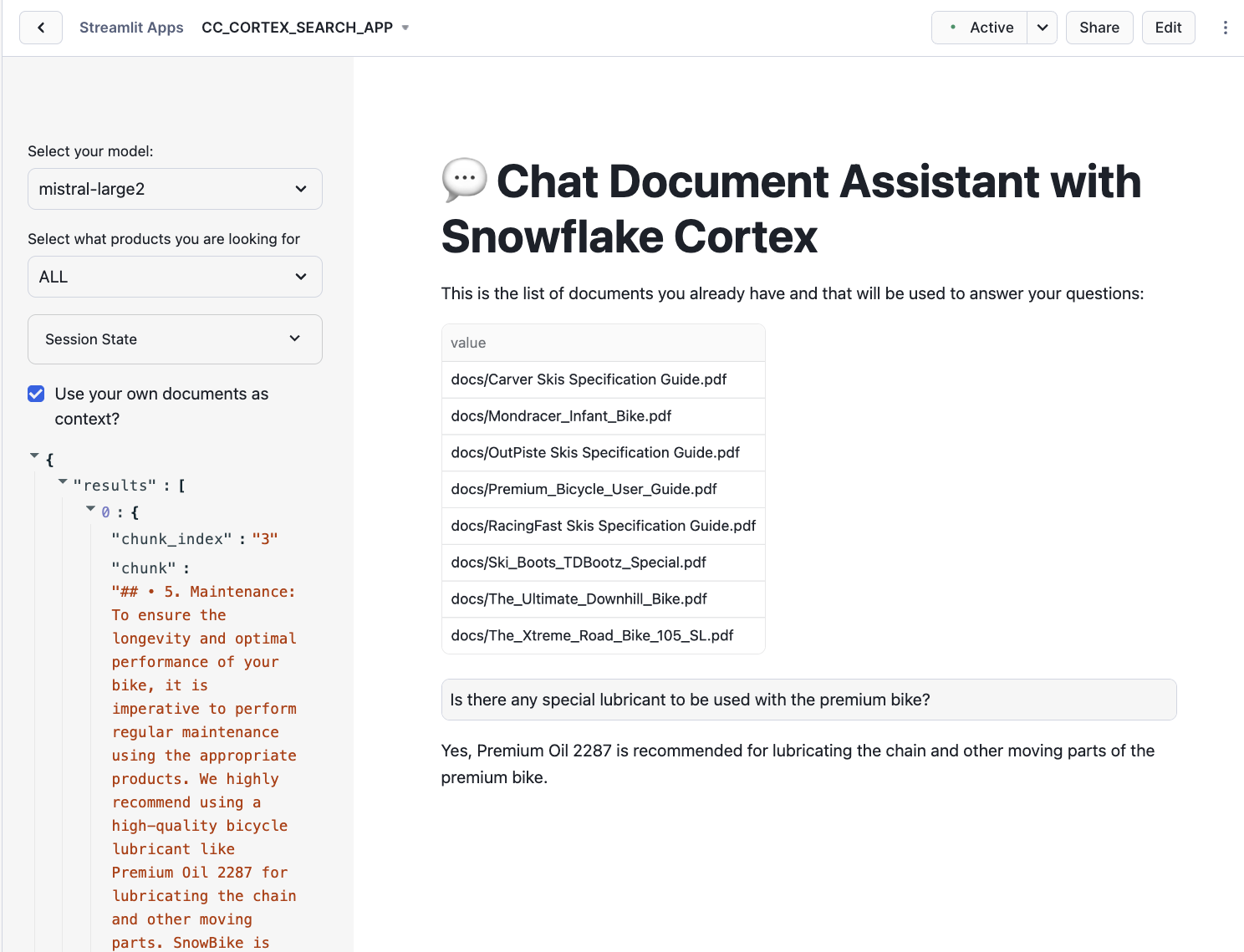Click the Chat Document Assistant heading
This screenshot has width=1244, height=952.
point(791,209)
